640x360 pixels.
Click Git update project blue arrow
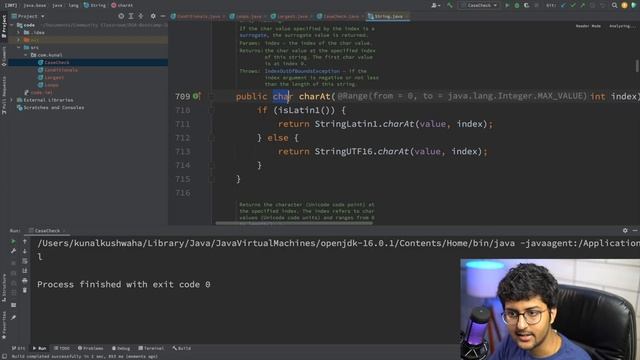coord(563,5)
